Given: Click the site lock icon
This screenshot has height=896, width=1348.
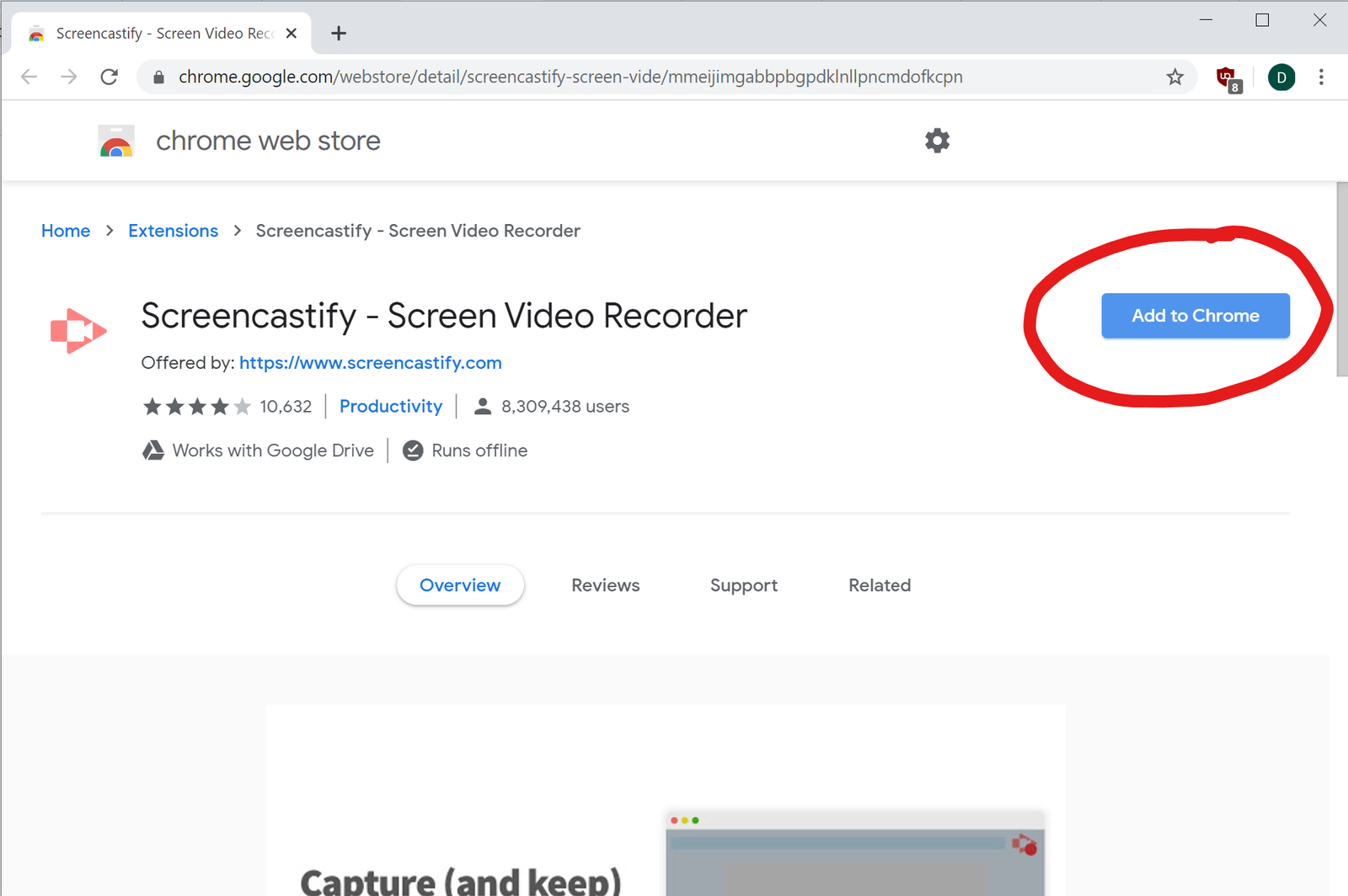Looking at the screenshot, I should click(x=158, y=77).
